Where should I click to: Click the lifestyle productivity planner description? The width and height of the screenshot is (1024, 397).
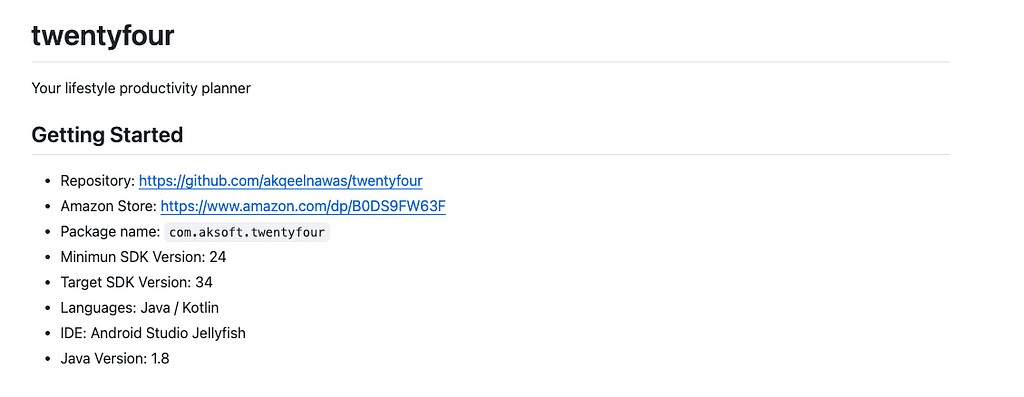tap(141, 88)
